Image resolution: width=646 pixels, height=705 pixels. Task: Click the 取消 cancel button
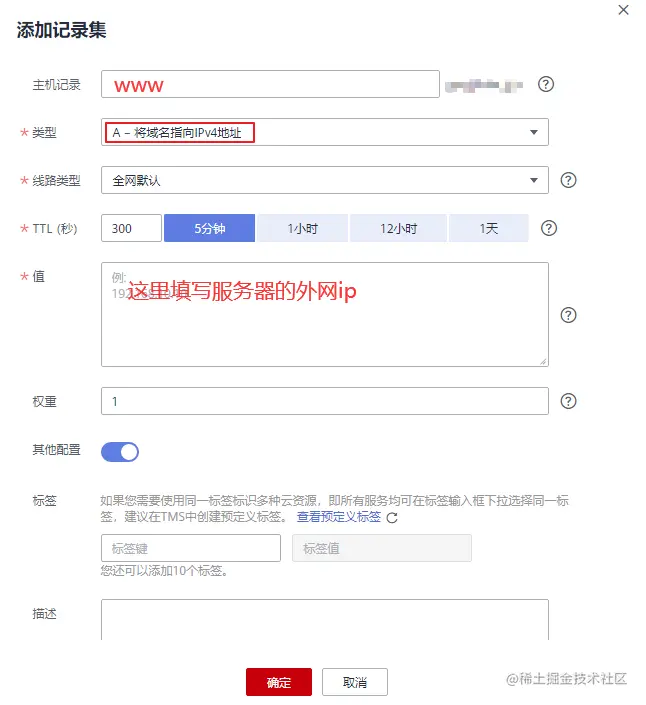[x=355, y=682]
